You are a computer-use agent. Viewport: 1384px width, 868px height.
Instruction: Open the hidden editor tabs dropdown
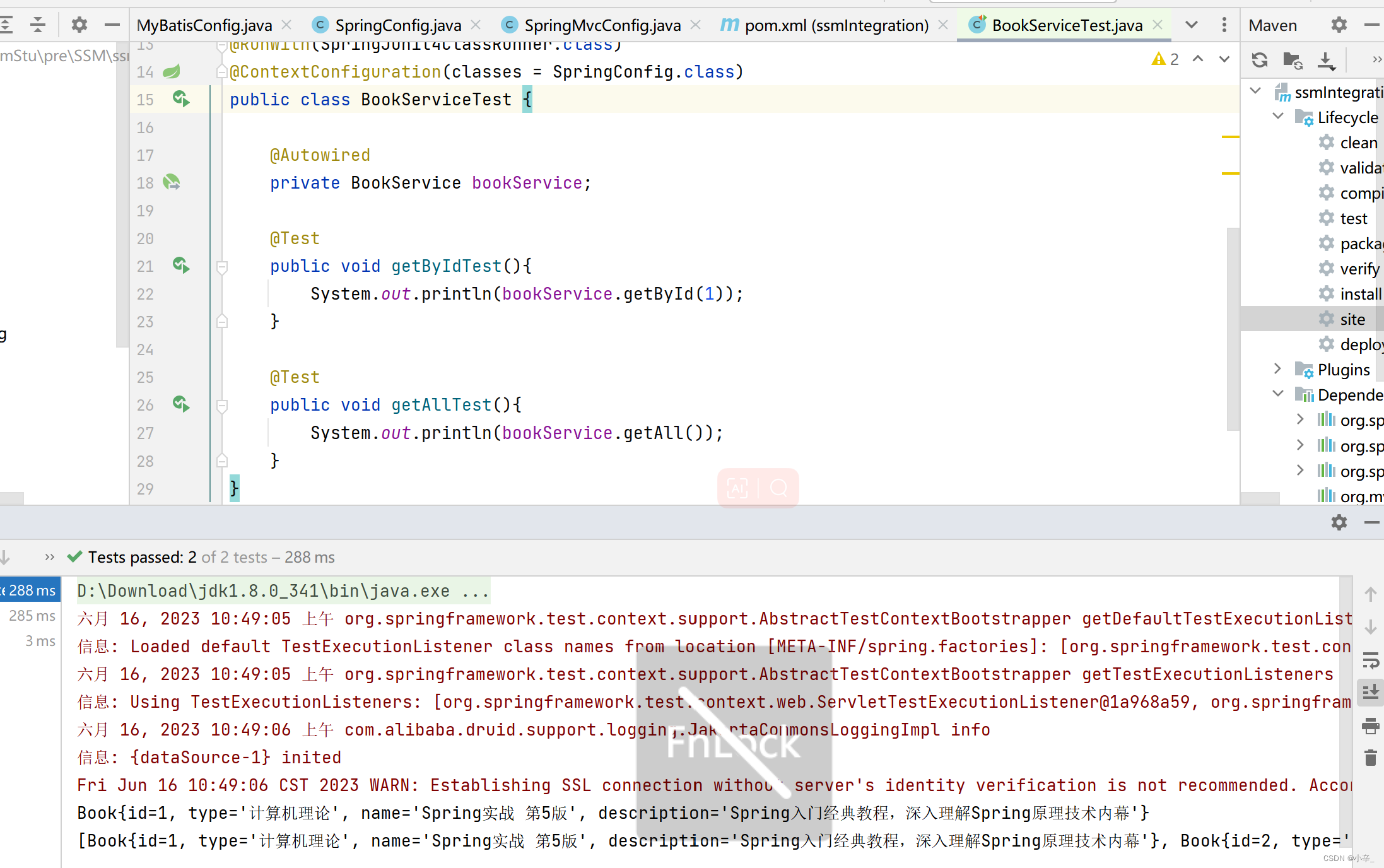tap(1191, 25)
